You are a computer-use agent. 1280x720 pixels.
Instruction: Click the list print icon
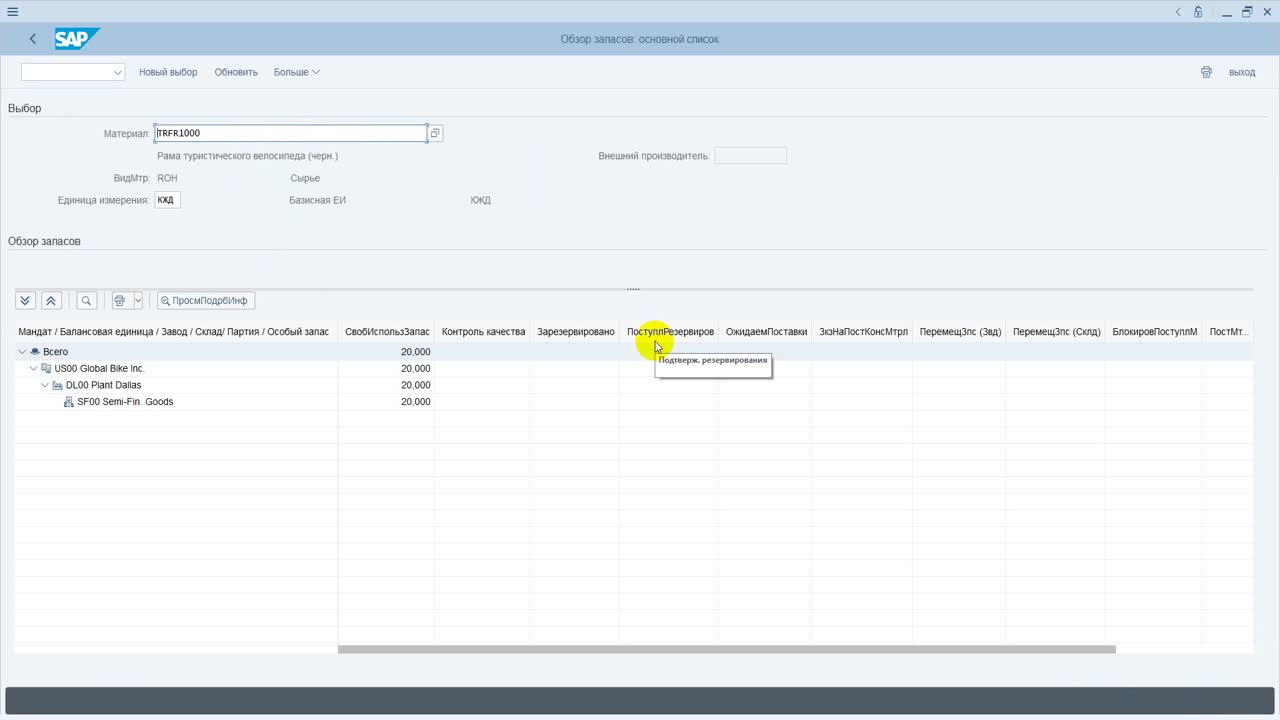[120, 300]
